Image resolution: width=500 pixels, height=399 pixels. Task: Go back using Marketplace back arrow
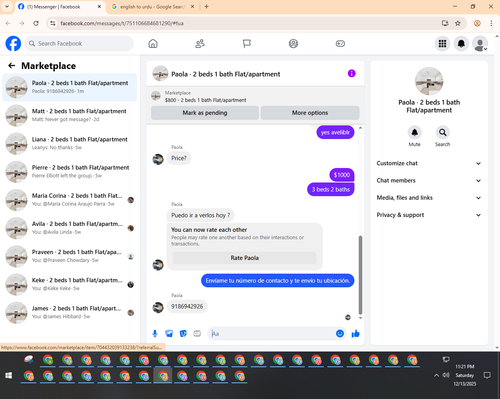(x=12, y=66)
